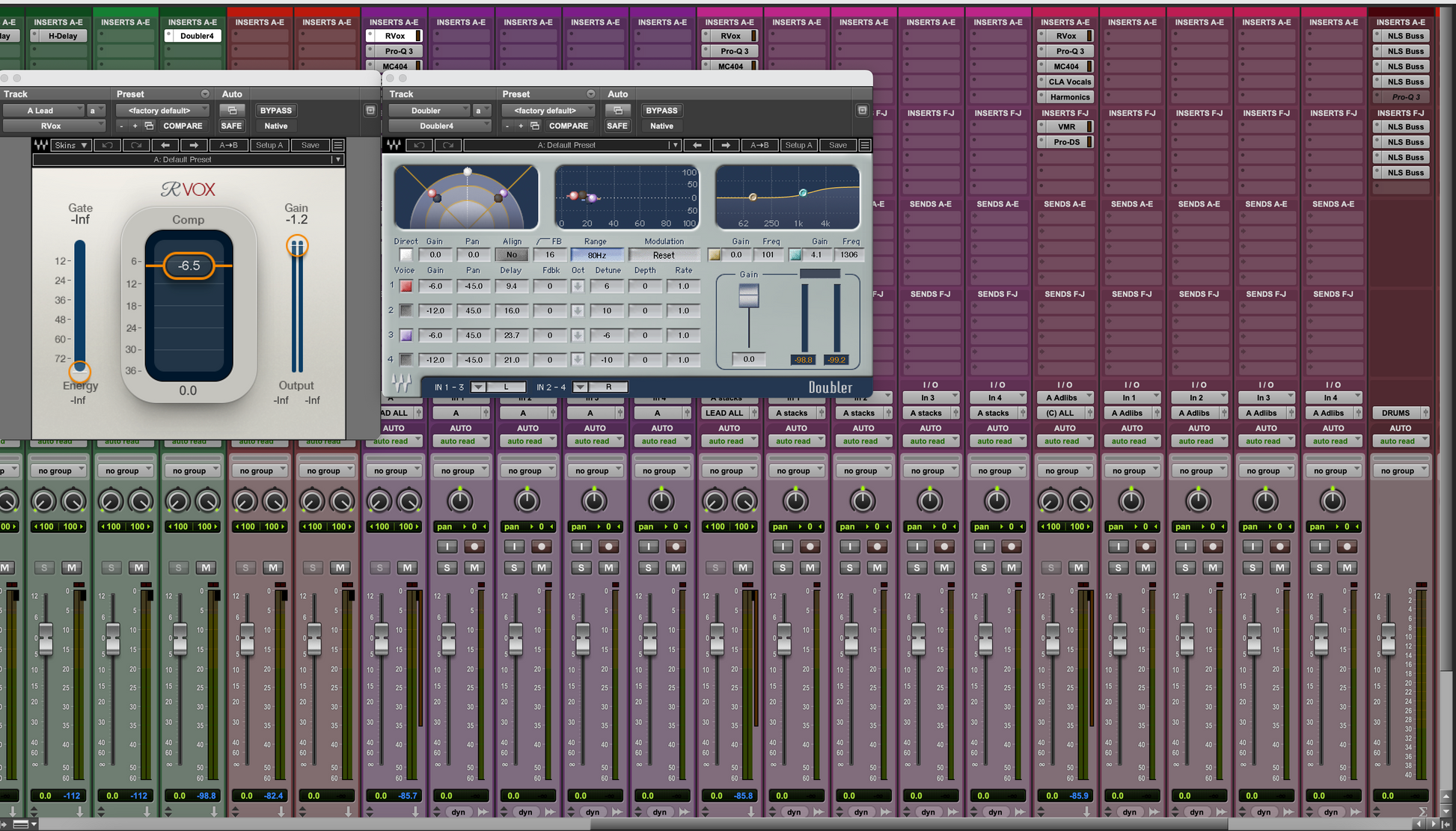Screen dimensions: 1456x831
Task: Click the Modulation Reset button in Doubler
Action: [664, 255]
